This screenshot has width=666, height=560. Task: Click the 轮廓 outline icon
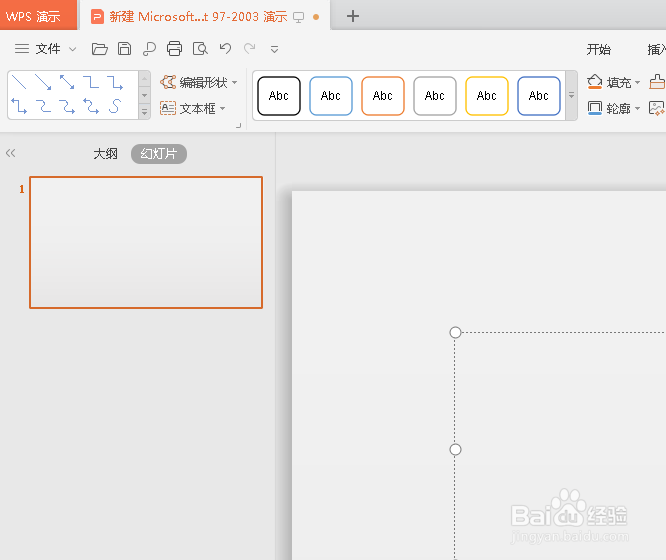(x=595, y=108)
